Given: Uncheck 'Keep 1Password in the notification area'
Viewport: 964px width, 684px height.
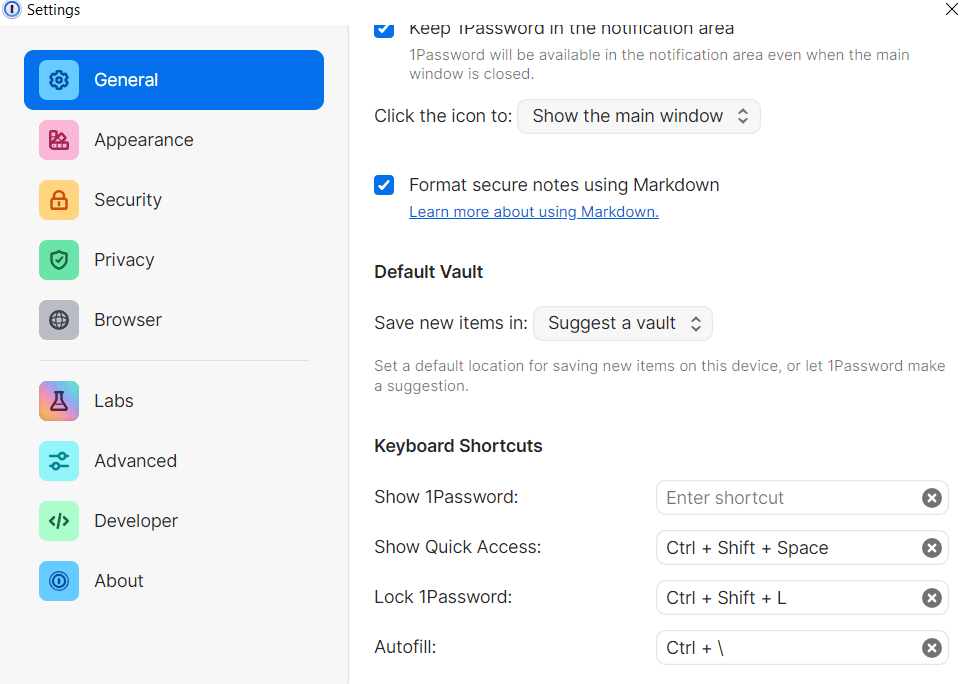Looking at the screenshot, I should tap(384, 30).
